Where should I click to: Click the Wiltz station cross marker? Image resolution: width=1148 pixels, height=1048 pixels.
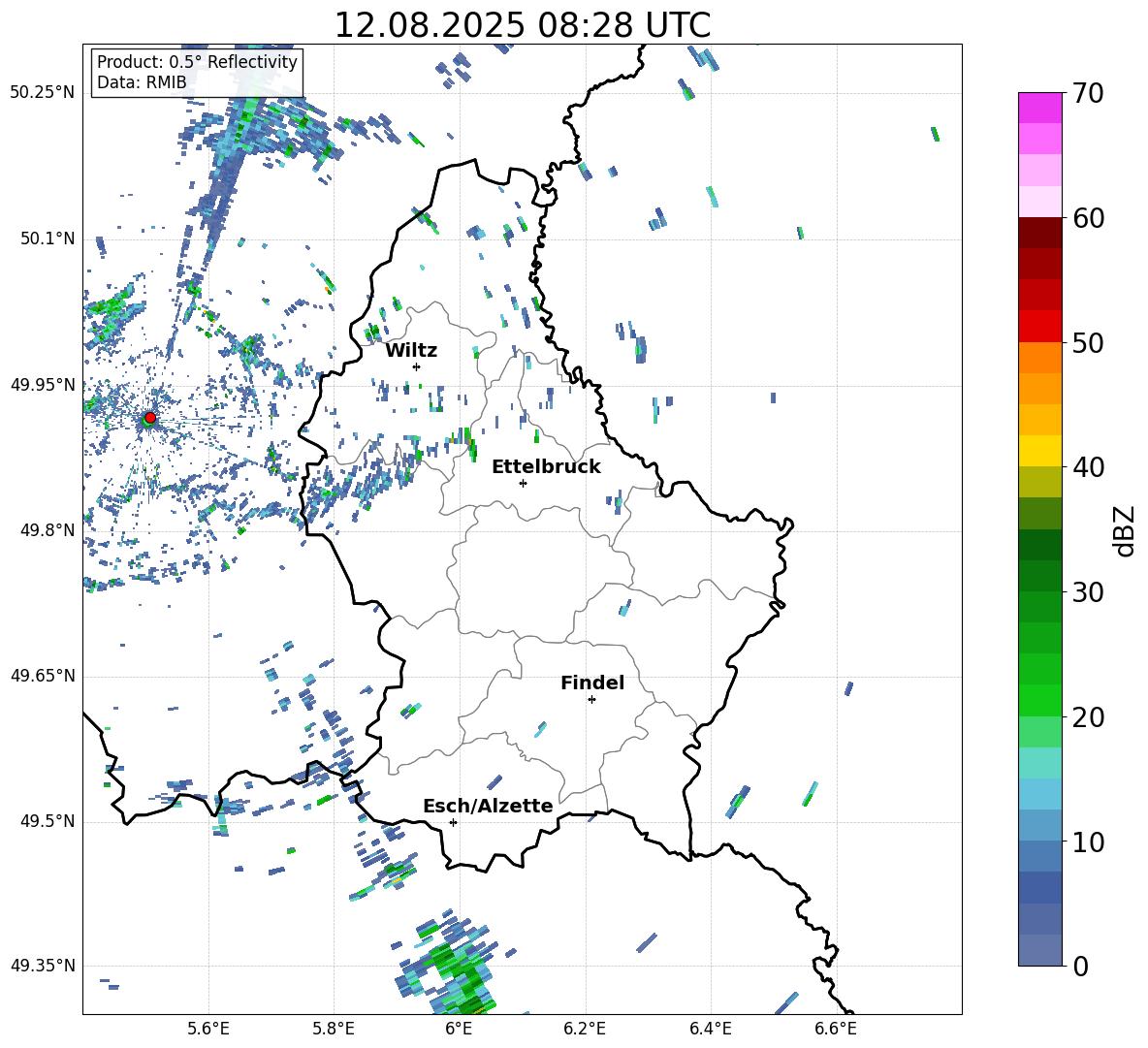click(417, 366)
